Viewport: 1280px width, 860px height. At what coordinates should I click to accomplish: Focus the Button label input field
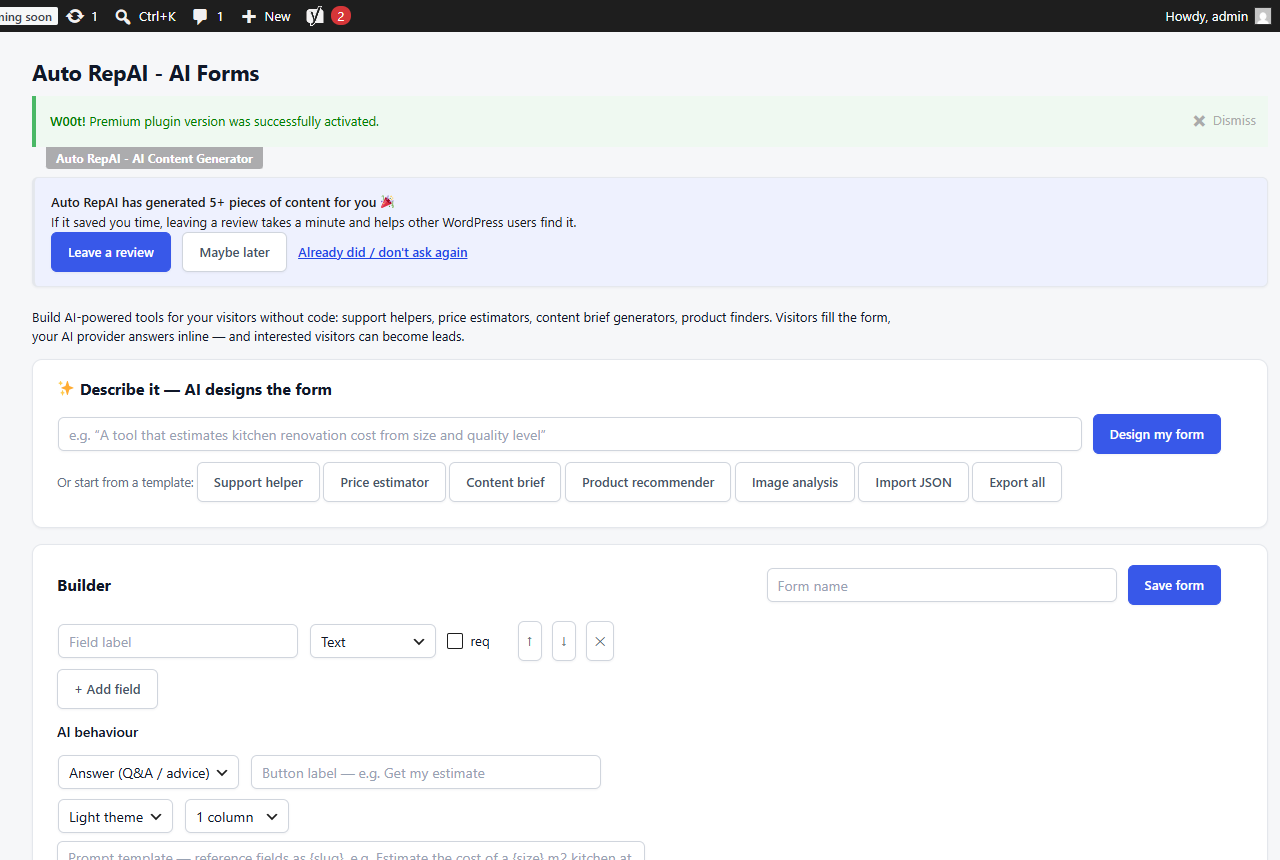click(x=426, y=772)
